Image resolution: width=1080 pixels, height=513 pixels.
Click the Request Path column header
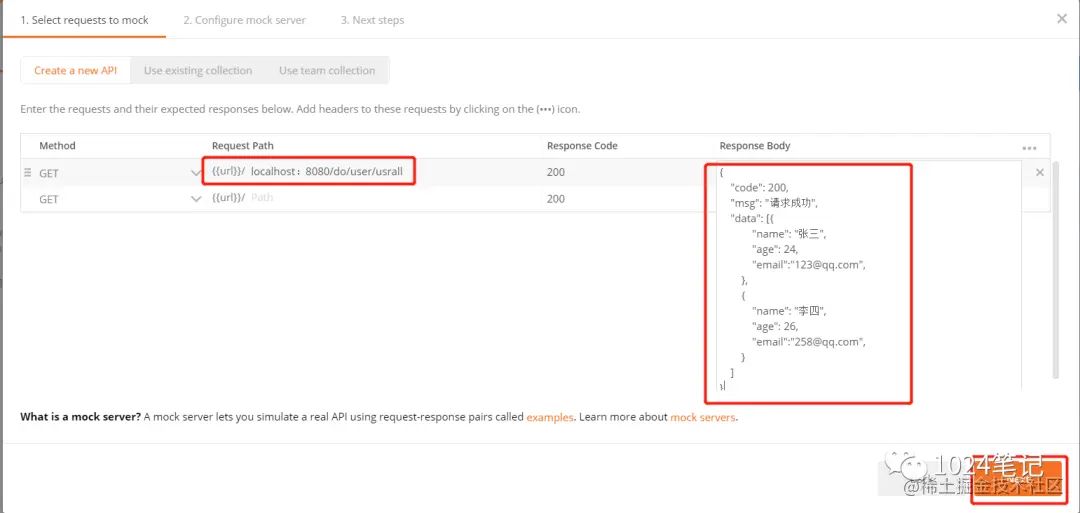coord(242,146)
